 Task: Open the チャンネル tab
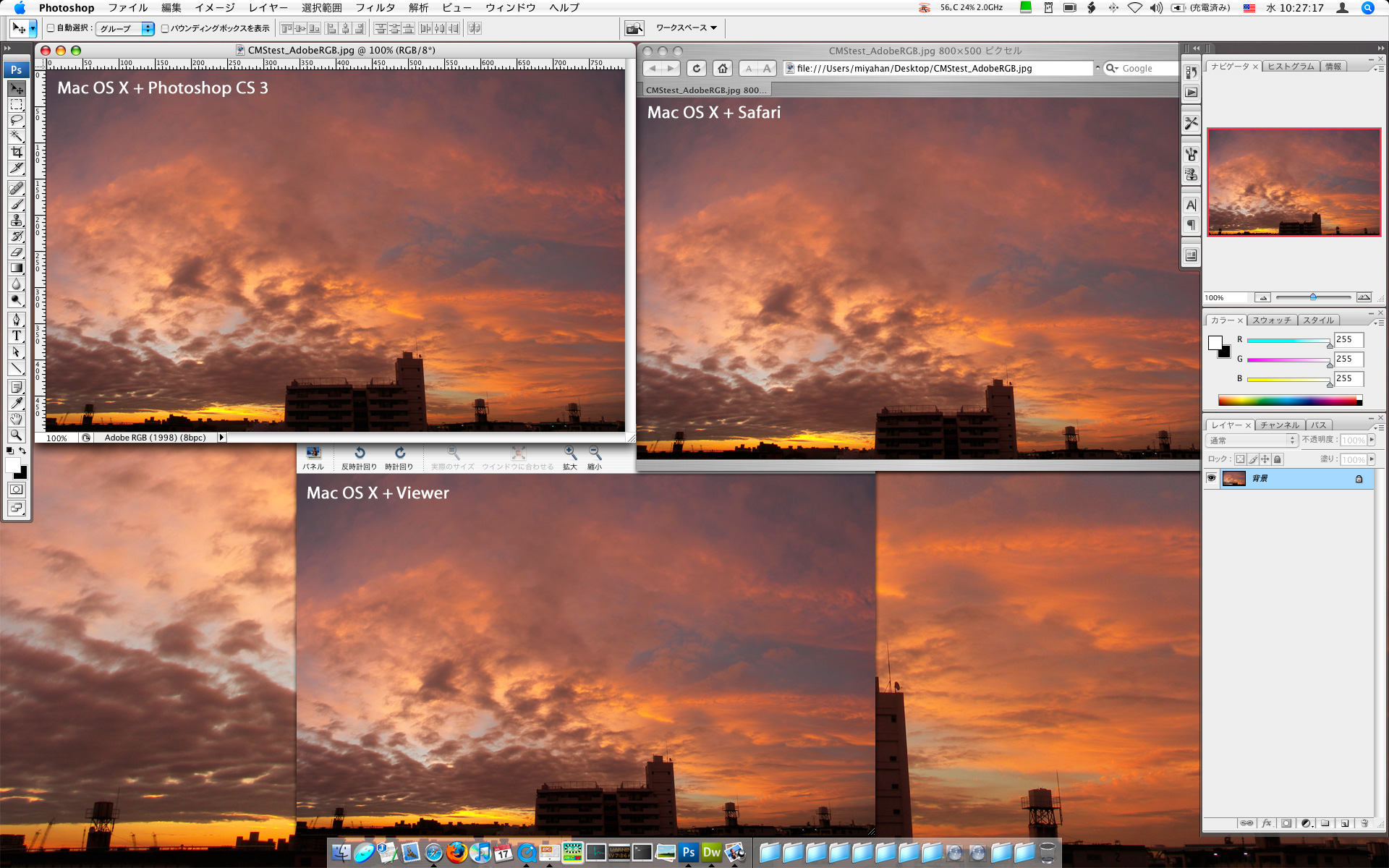click(x=1281, y=425)
